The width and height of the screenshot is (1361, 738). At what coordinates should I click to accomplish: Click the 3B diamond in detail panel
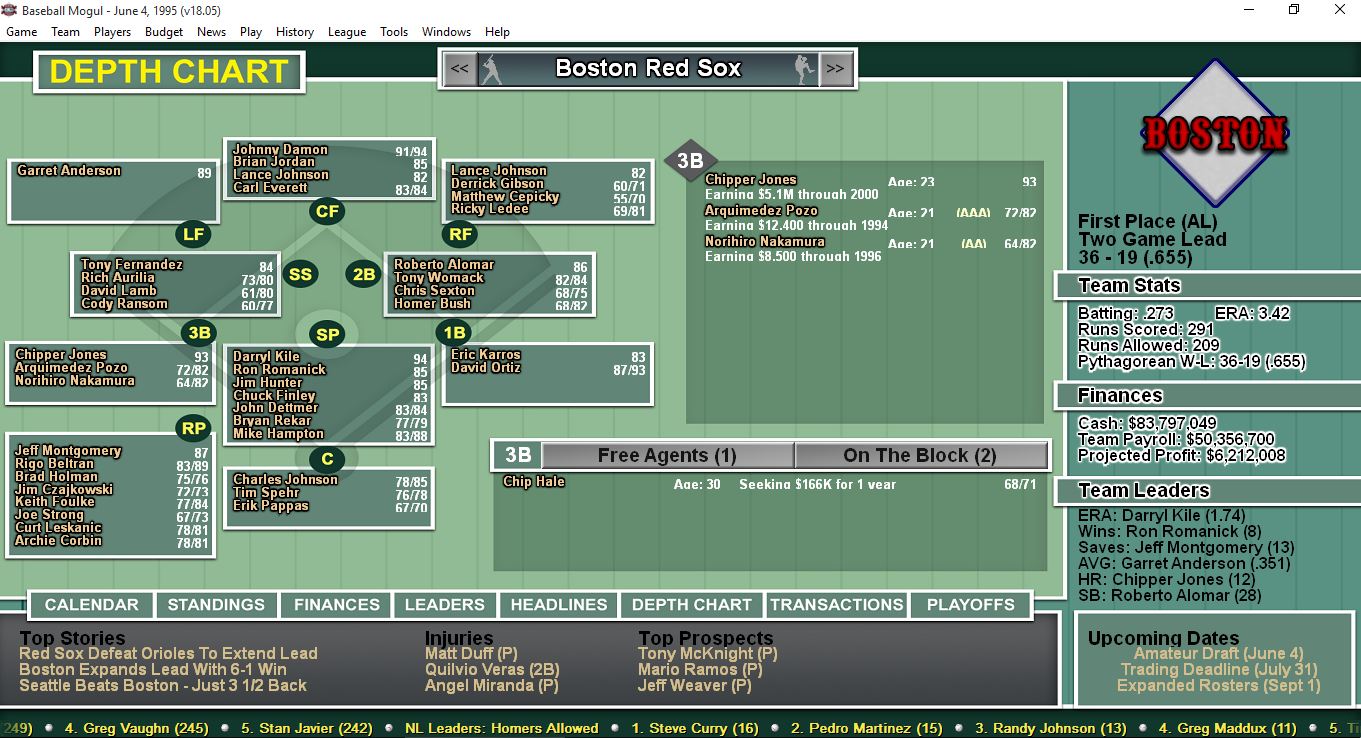[x=691, y=161]
